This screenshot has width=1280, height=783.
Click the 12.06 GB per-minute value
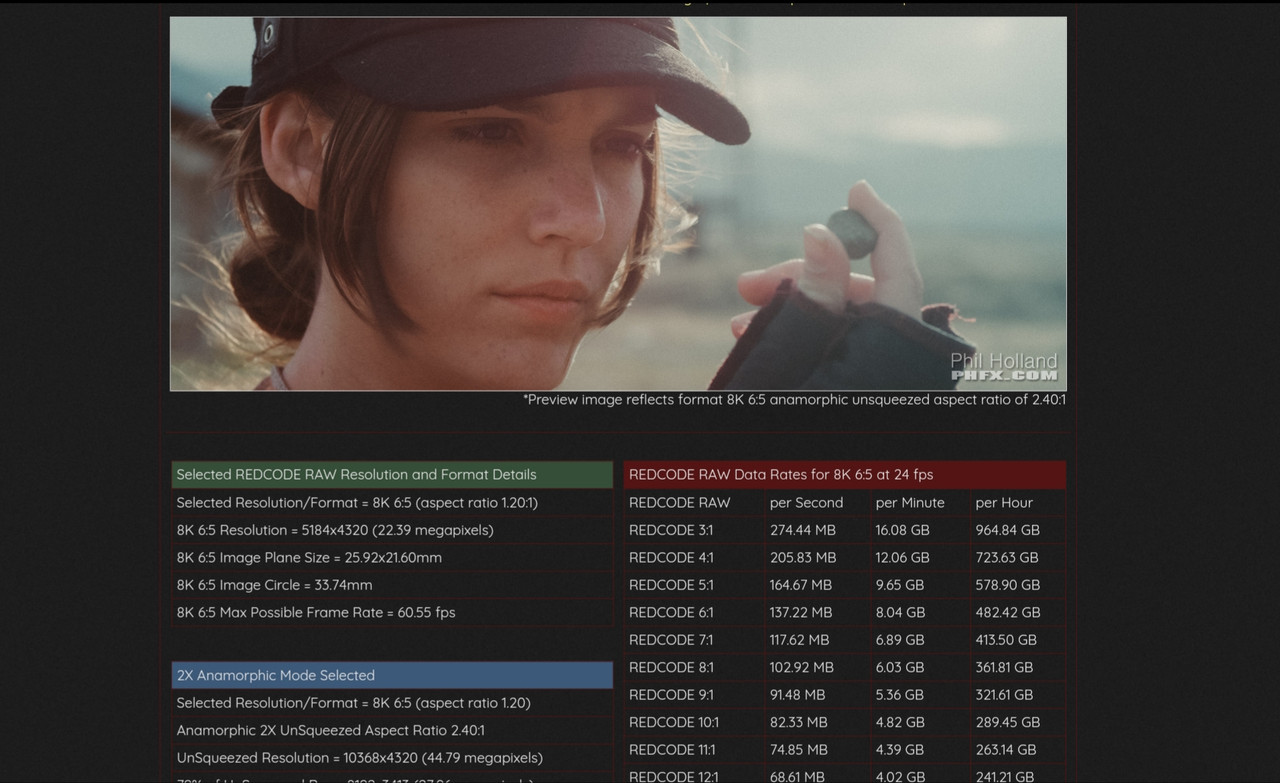click(x=903, y=558)
